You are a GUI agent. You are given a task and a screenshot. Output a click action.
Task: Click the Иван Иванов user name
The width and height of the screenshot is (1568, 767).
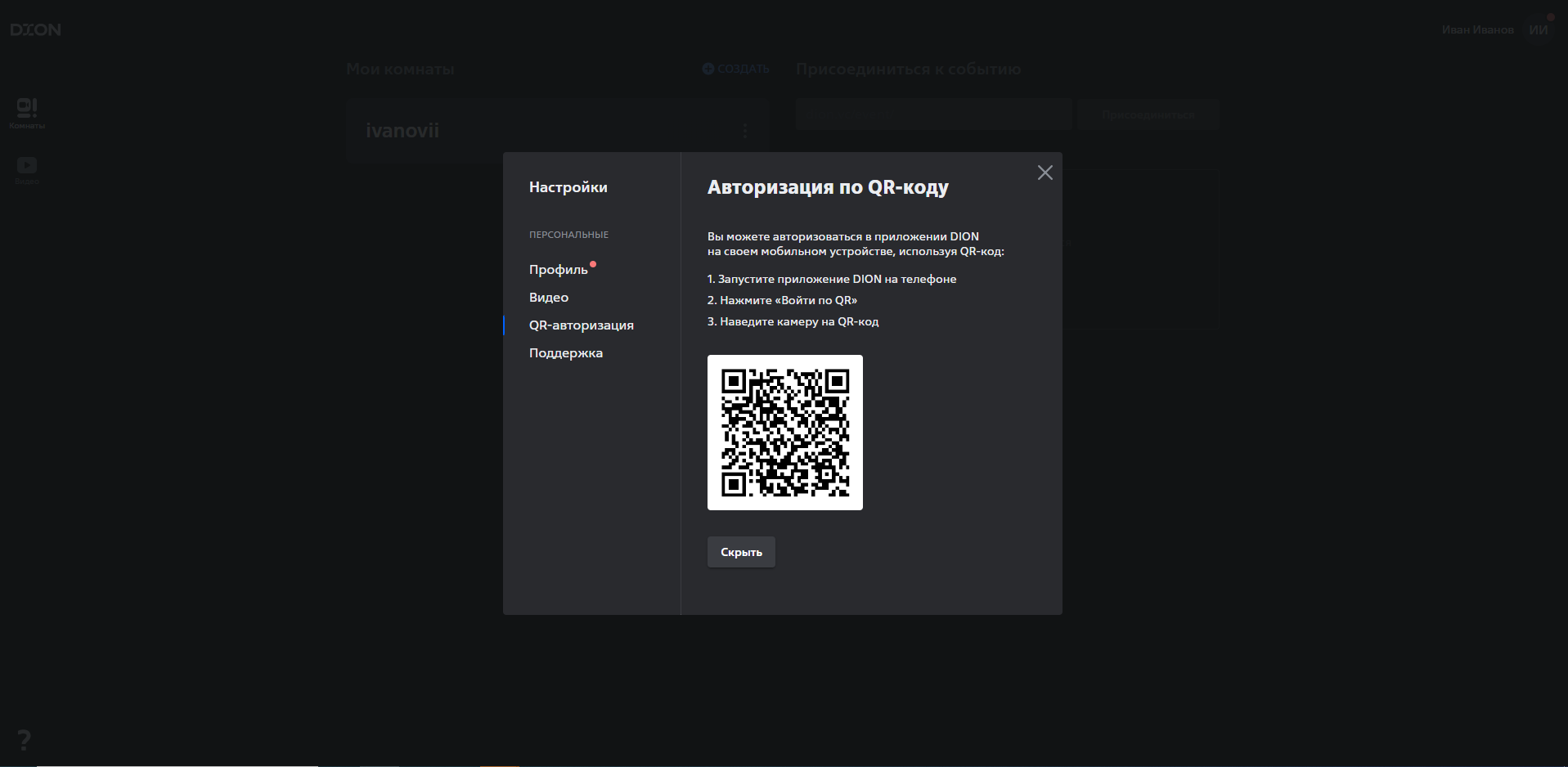tap(1477, 29)
